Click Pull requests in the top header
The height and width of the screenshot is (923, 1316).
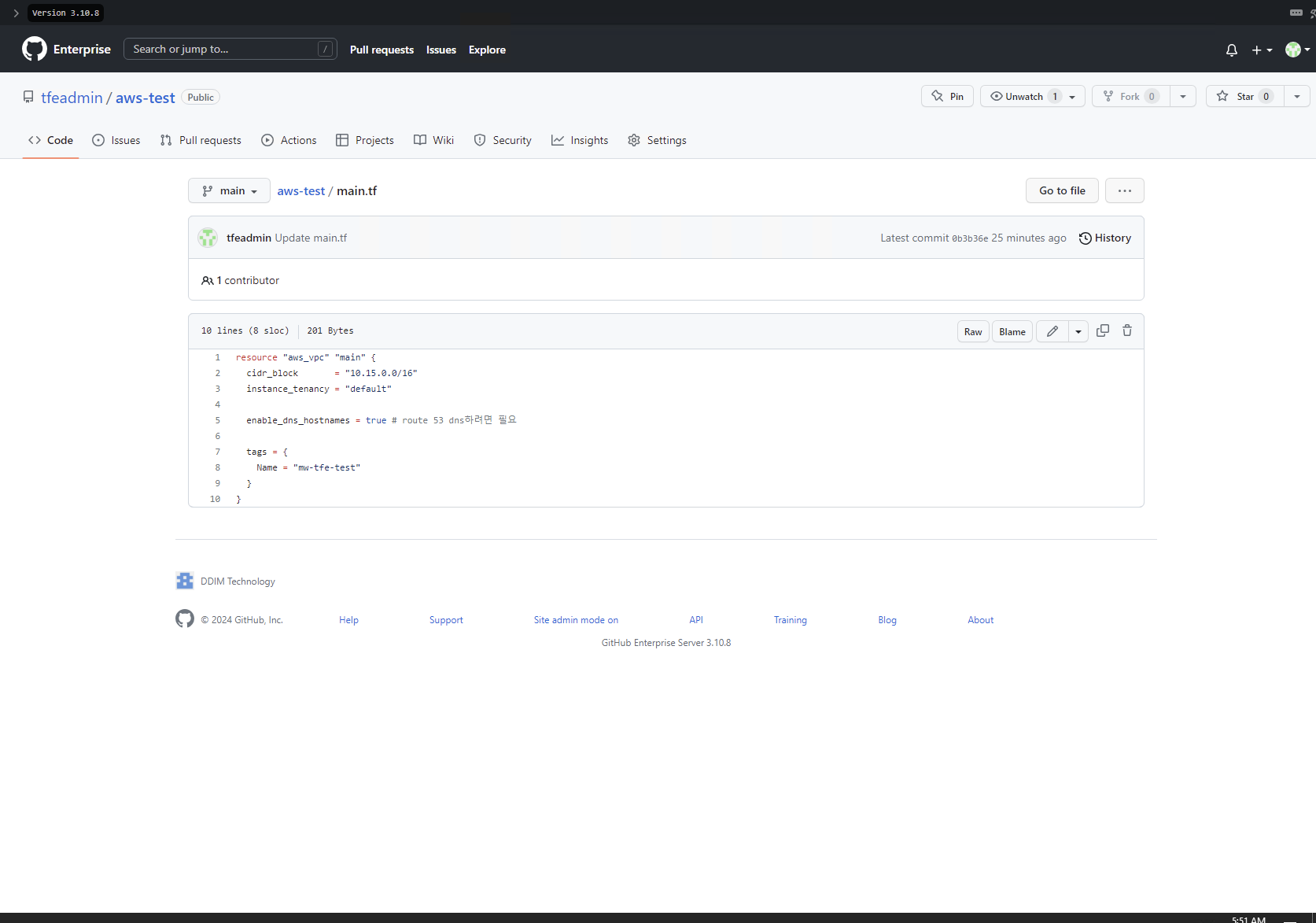tap(382, 50)
